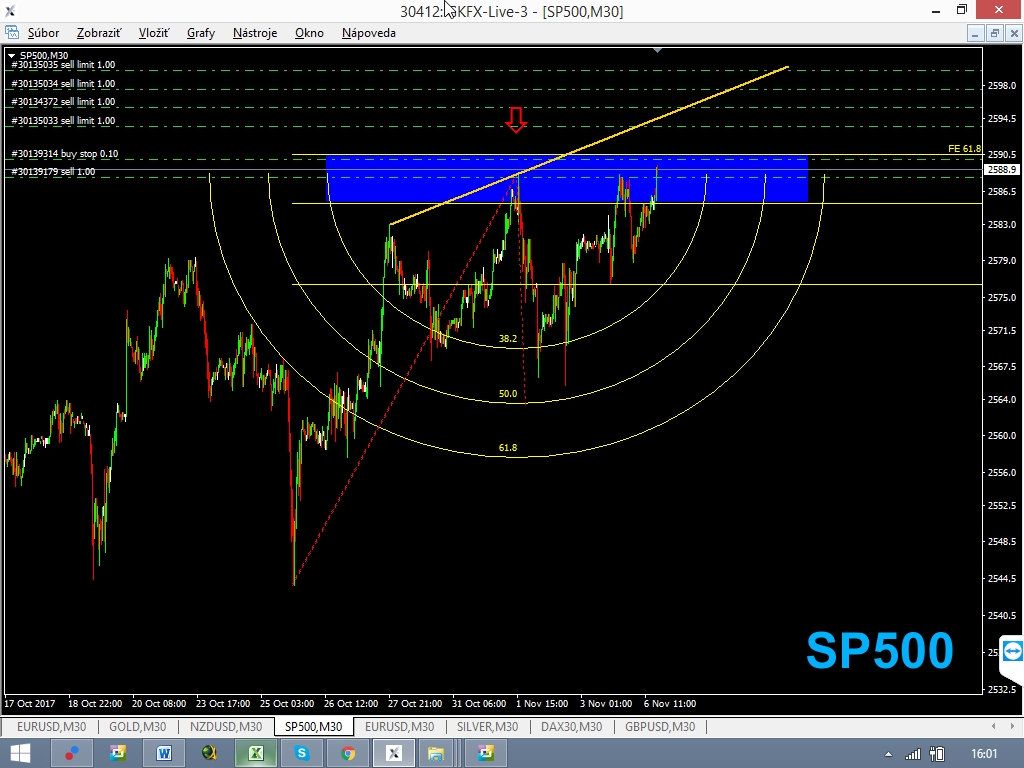Switch to the SILVER,M30 chart tab
The image size is (1024, 768).
(x=487, y=726)
